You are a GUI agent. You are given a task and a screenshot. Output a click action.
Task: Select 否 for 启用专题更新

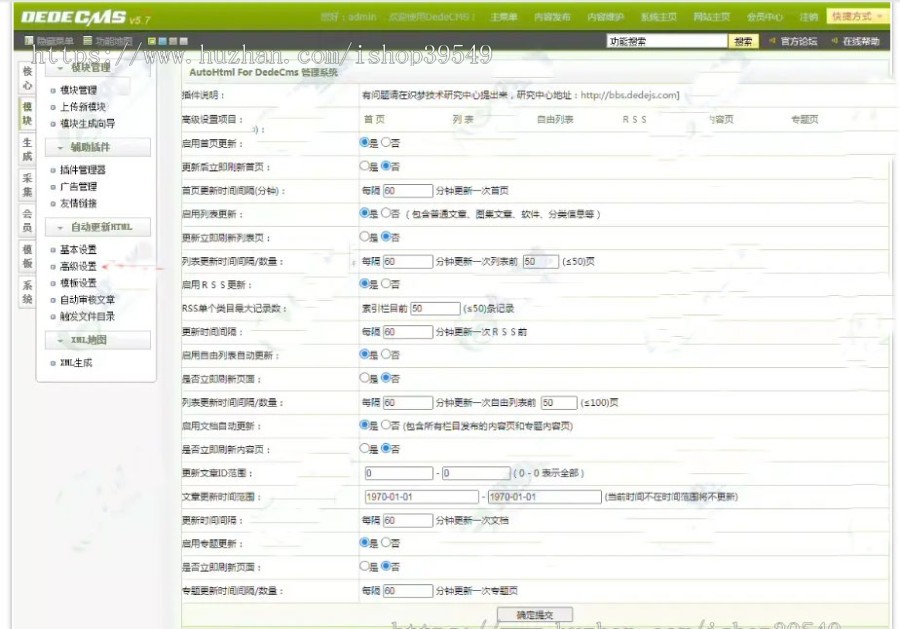386,542
